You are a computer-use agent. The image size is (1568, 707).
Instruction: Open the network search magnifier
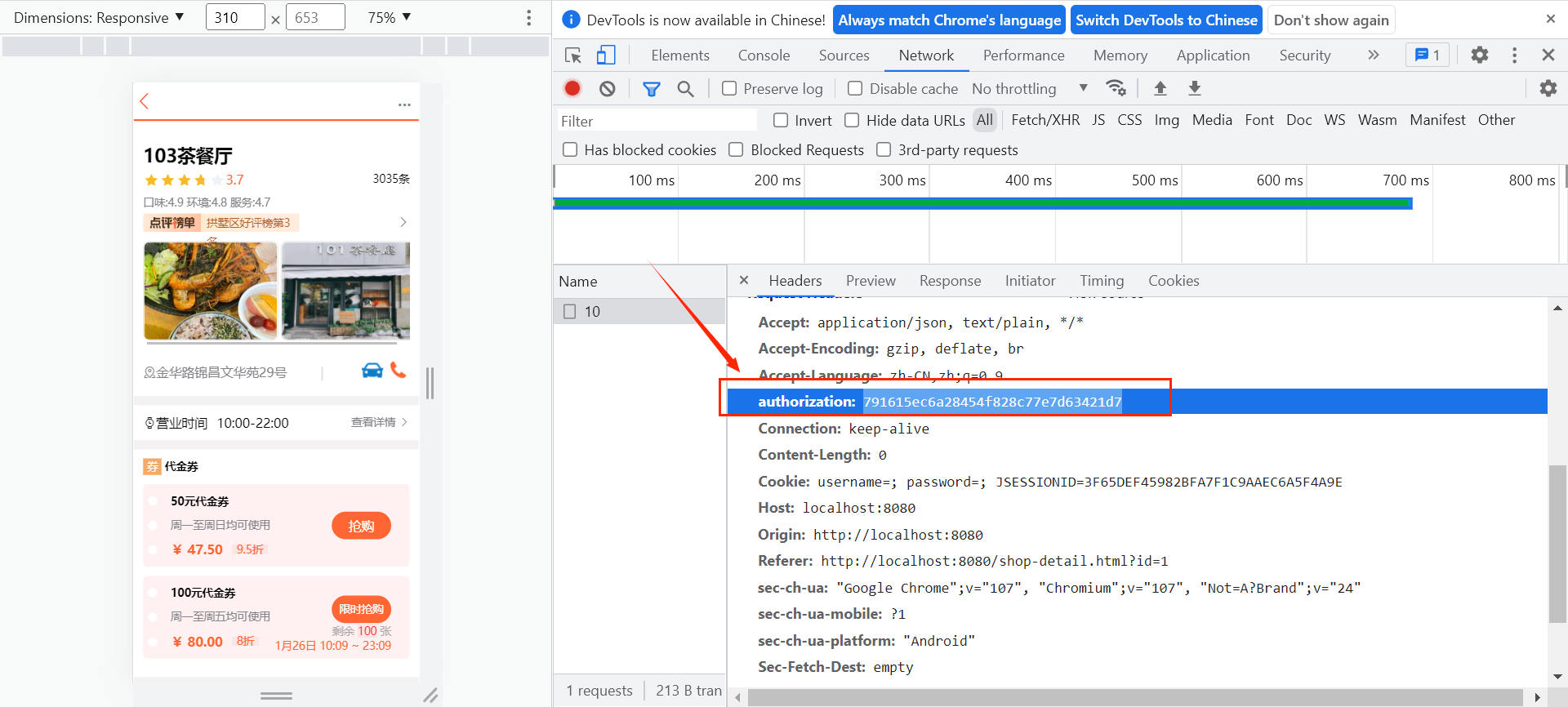coord(685,88)
